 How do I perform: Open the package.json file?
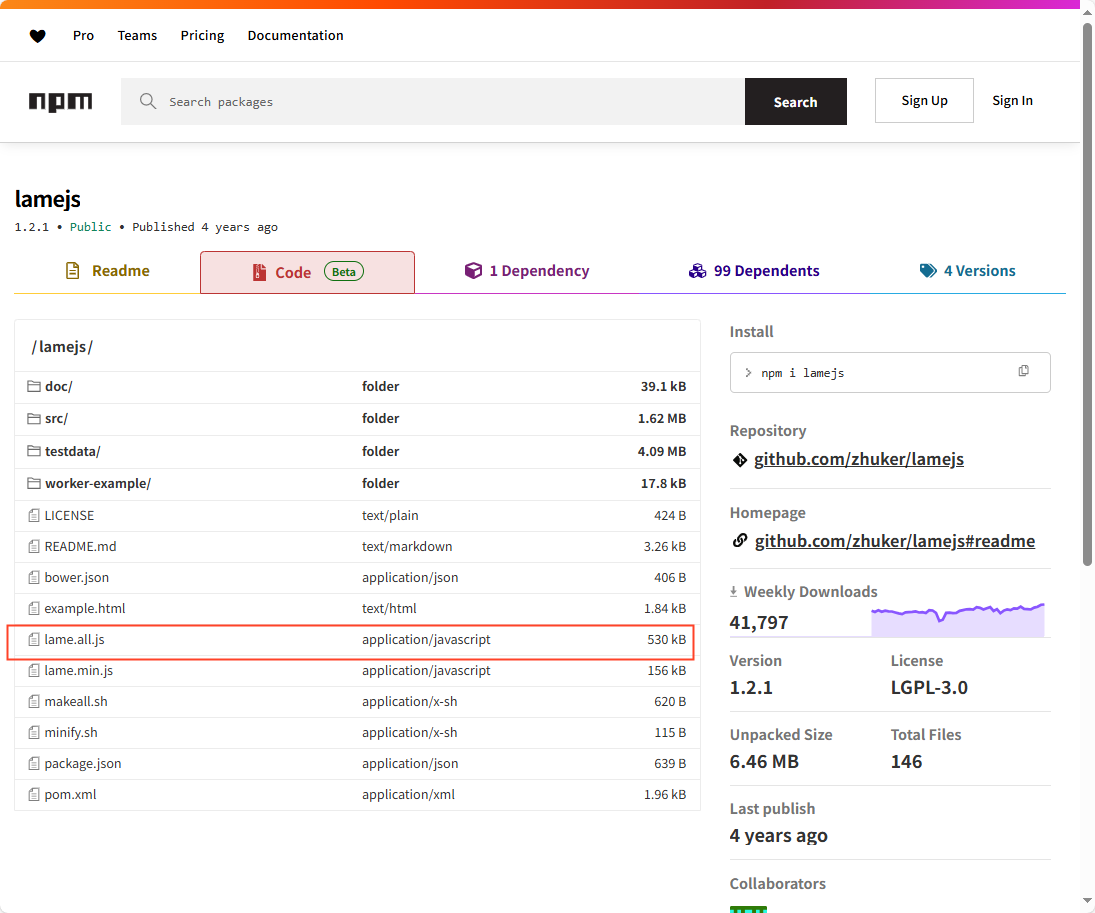[83, 764]
